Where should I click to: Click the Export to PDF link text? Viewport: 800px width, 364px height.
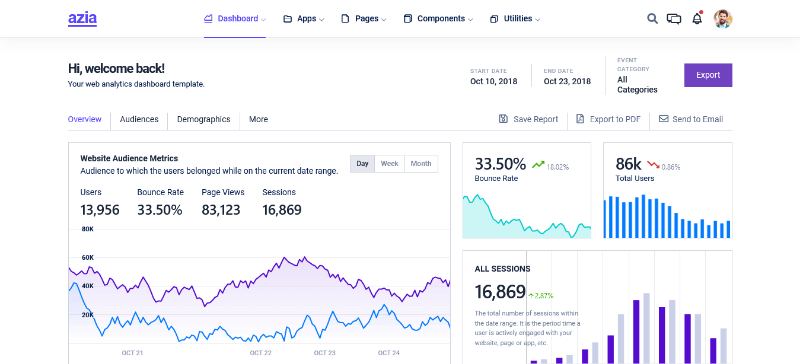[615, 119]
